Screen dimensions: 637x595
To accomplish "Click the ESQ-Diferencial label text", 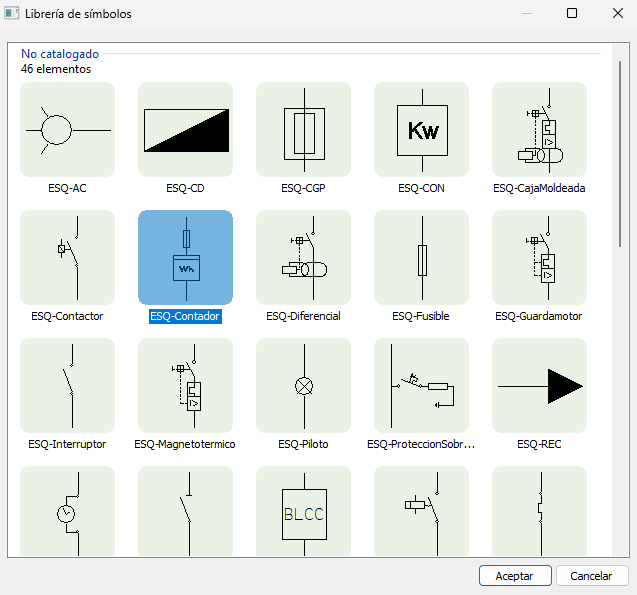I will click(303, 316).
